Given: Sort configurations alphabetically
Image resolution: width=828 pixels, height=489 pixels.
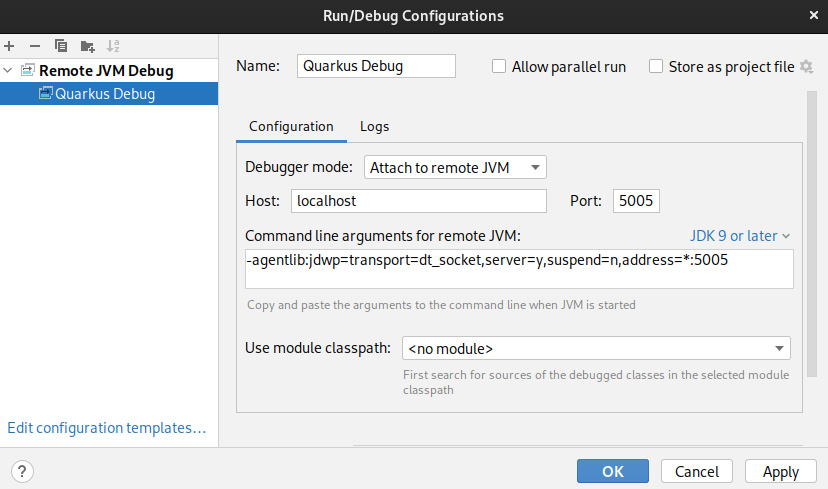Looking at the screenshot, I should [x=113, y=46].
